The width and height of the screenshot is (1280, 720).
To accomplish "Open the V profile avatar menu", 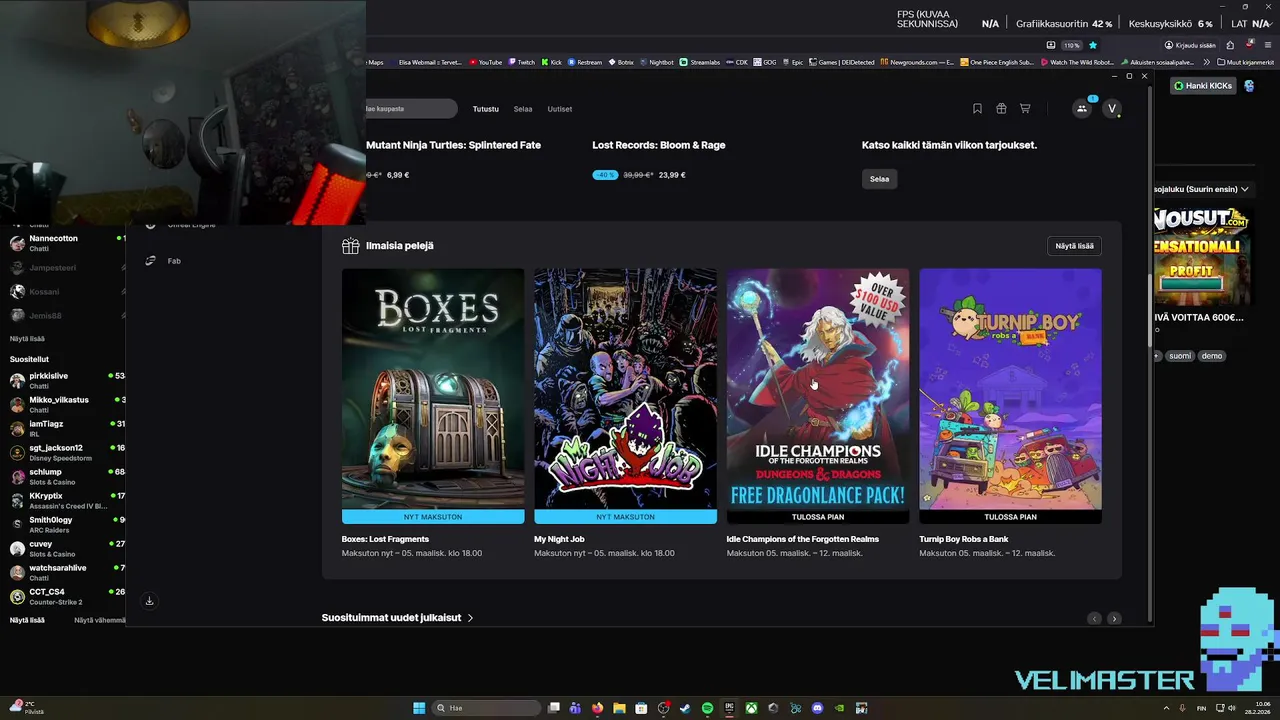I will click(x=1111, y=109).
